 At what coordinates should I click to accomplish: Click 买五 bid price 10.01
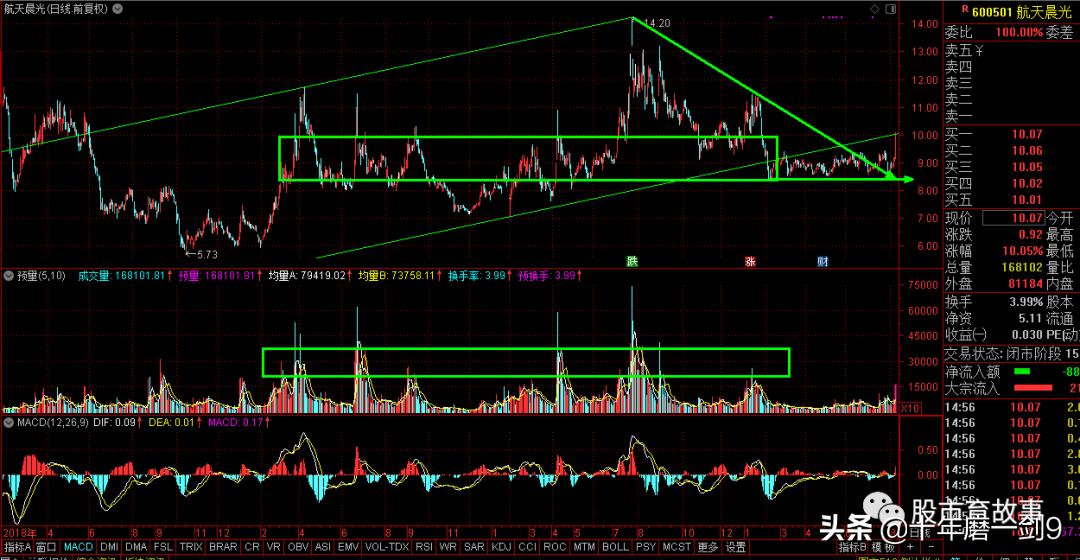pos(1026,200)
